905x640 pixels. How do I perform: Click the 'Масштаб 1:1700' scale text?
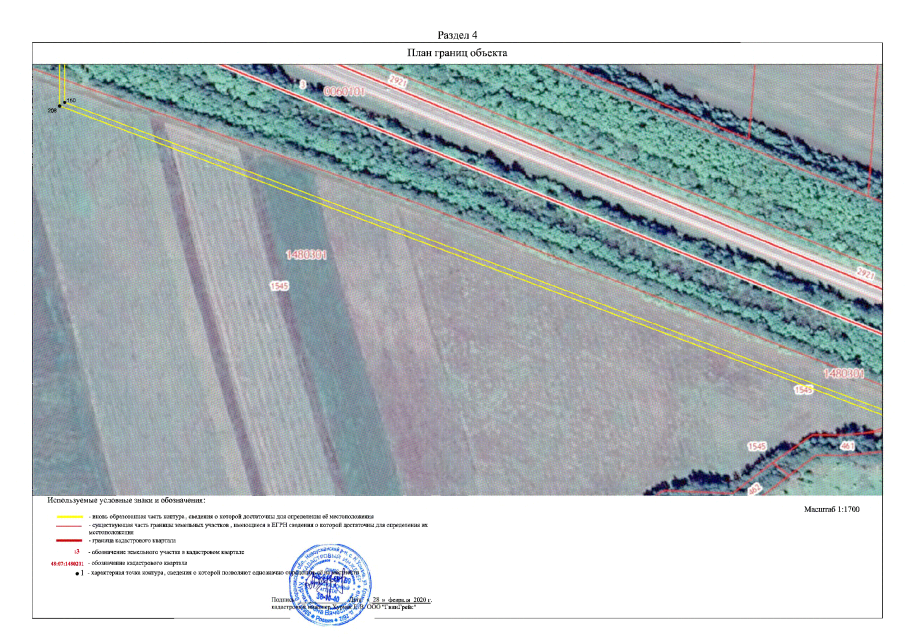(832, 510)
